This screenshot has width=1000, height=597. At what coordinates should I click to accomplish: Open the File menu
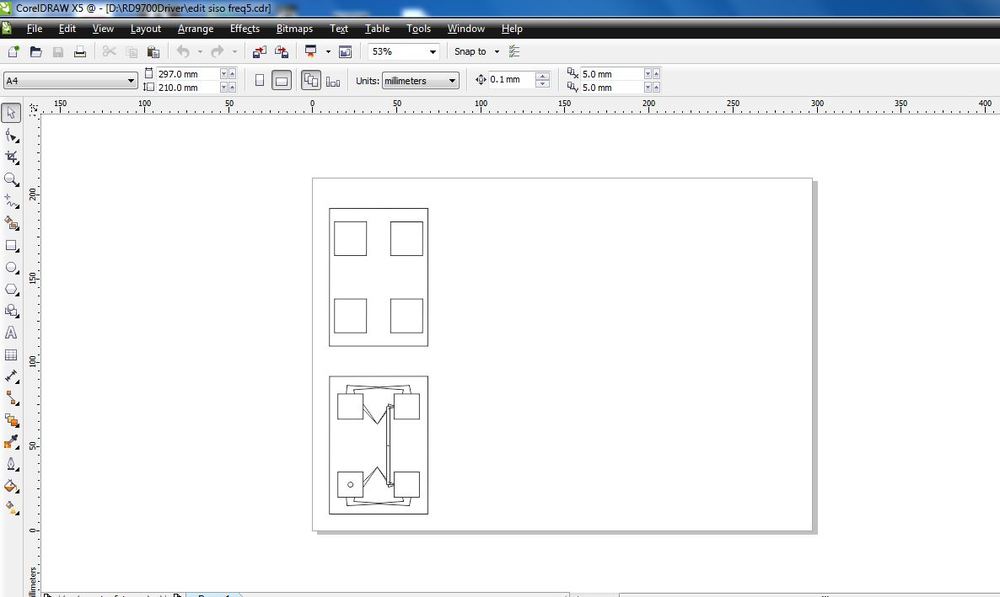coord(34,29)
